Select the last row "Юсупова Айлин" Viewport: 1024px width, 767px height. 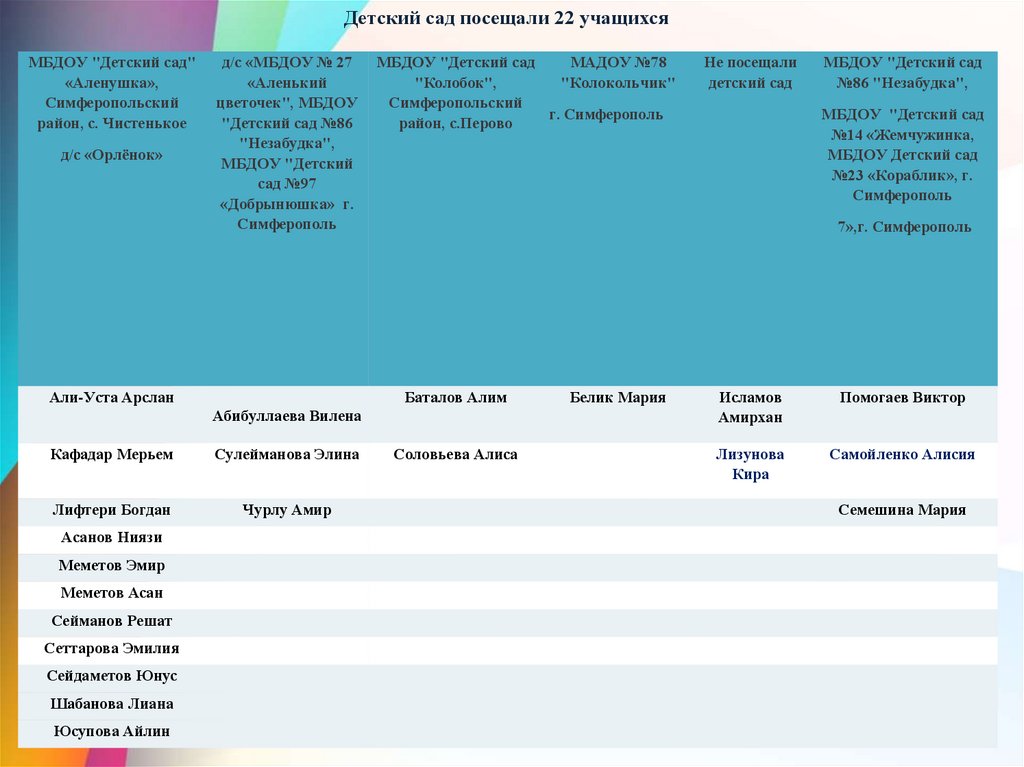pyautogui.click(x=112, y=731)
